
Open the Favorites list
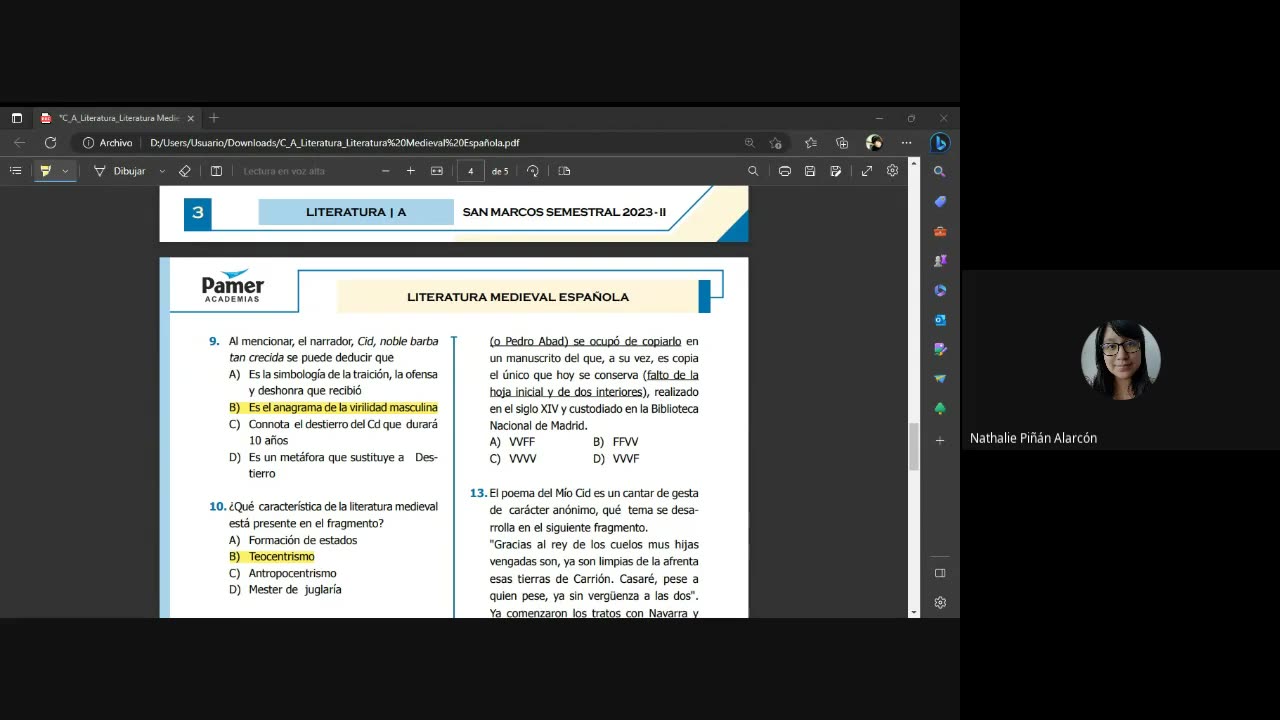pos(811,143)
